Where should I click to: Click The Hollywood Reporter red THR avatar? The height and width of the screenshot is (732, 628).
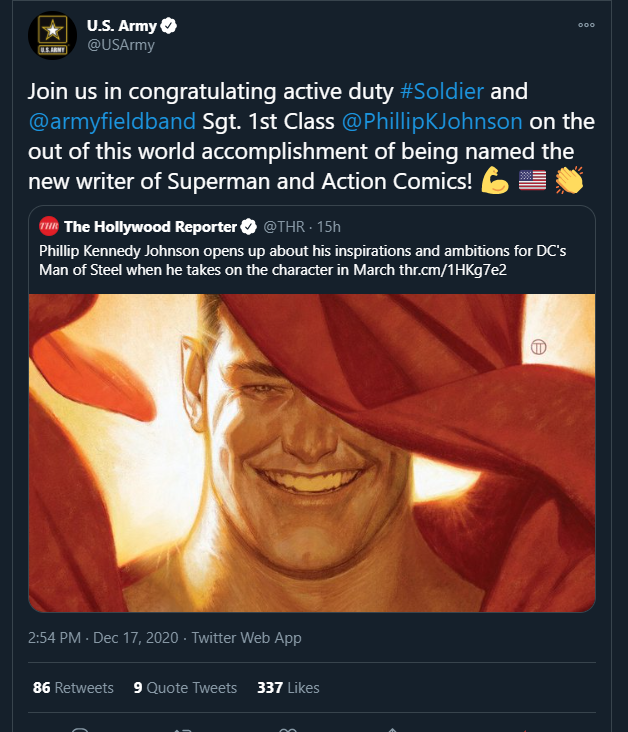pyautogui.click(x=49, y=226)
